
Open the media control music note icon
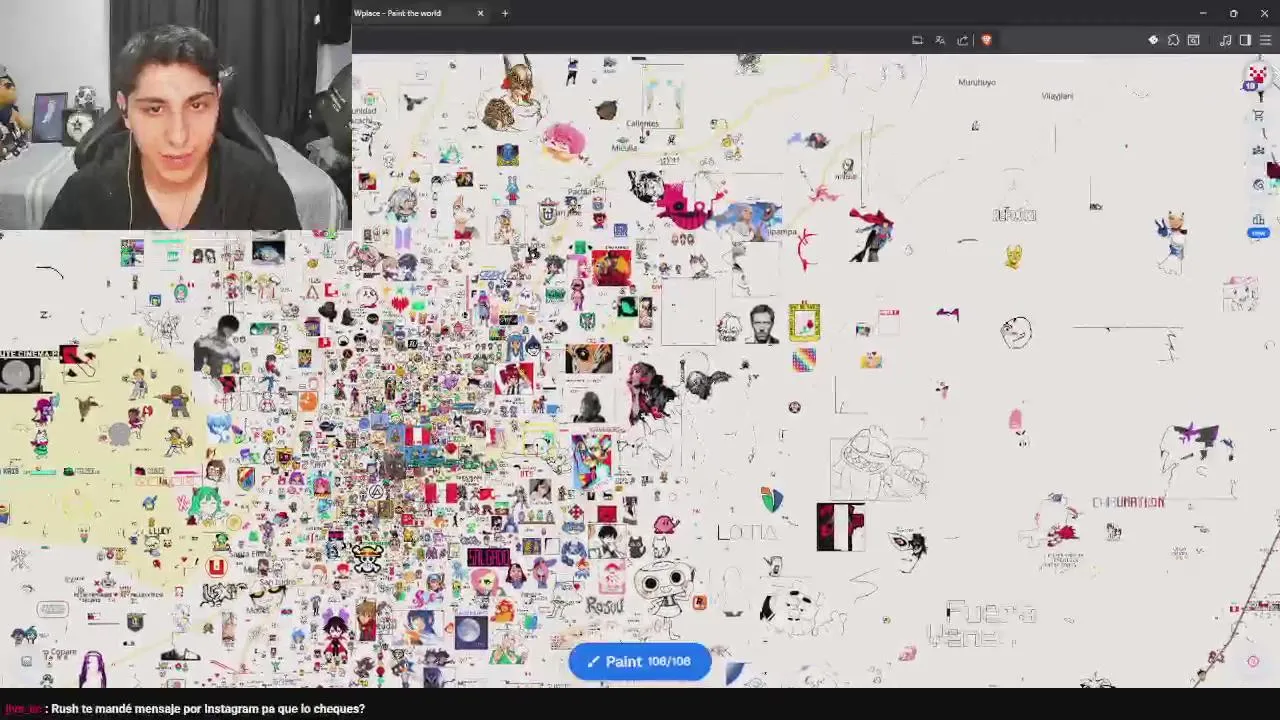pos(1225,40)
